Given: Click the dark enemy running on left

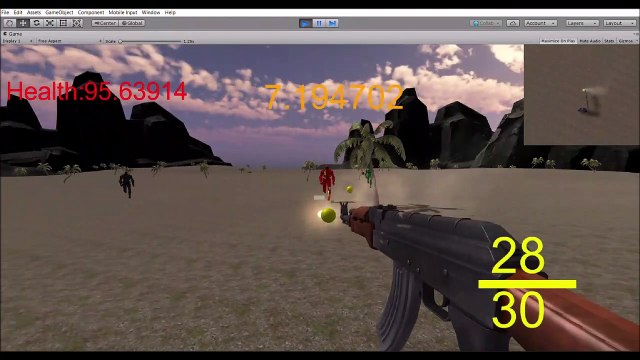Looking at the screenshot, I should click(127, 184).
